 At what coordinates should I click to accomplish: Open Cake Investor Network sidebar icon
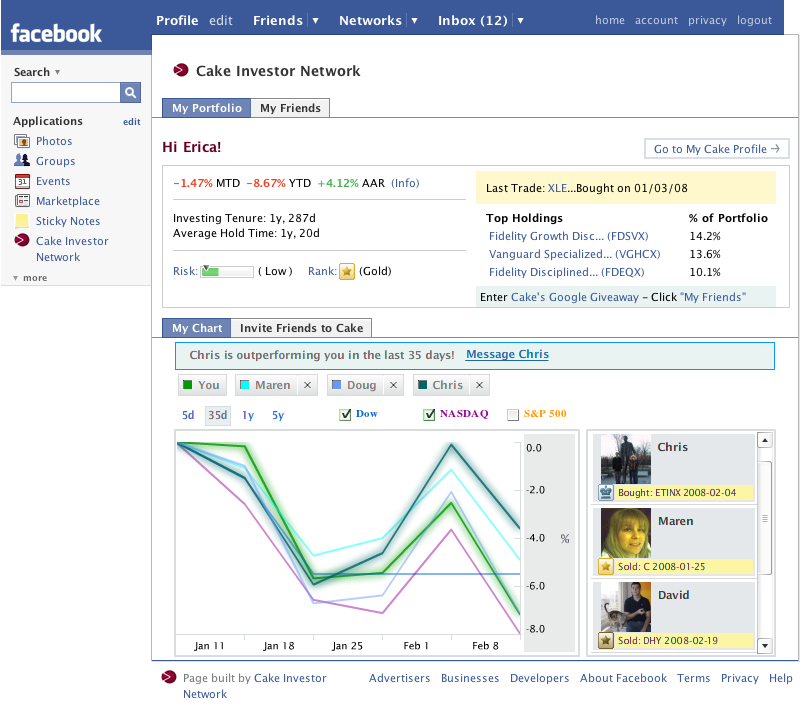point(22,240)
